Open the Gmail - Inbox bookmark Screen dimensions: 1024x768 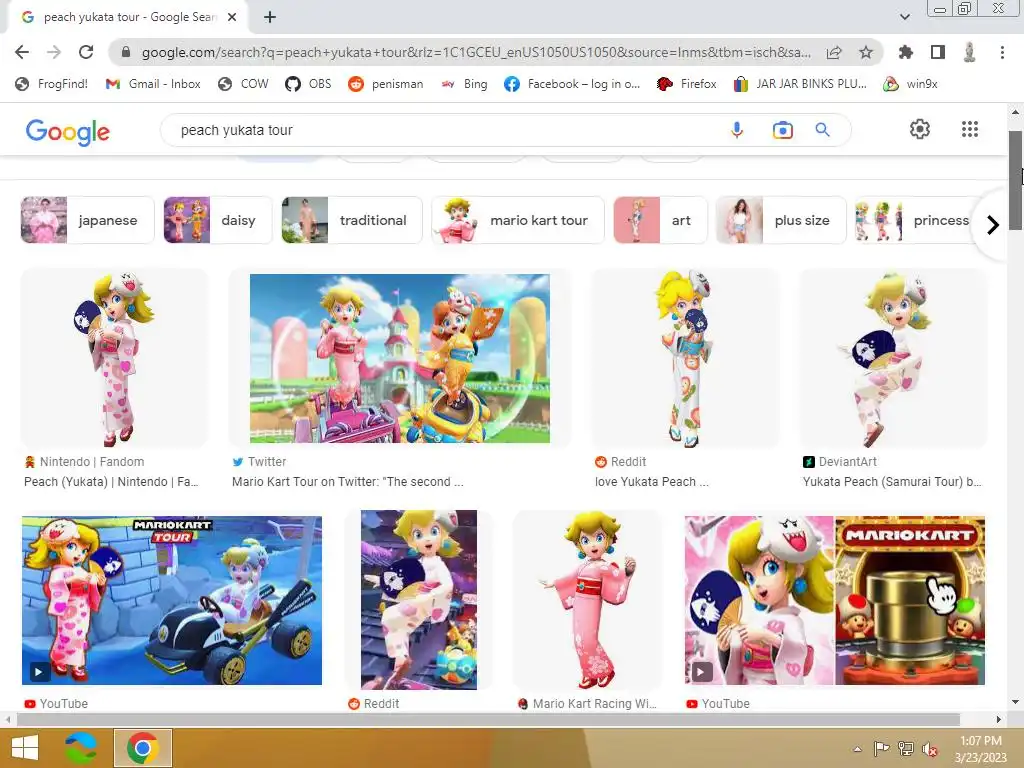point(153,84)
